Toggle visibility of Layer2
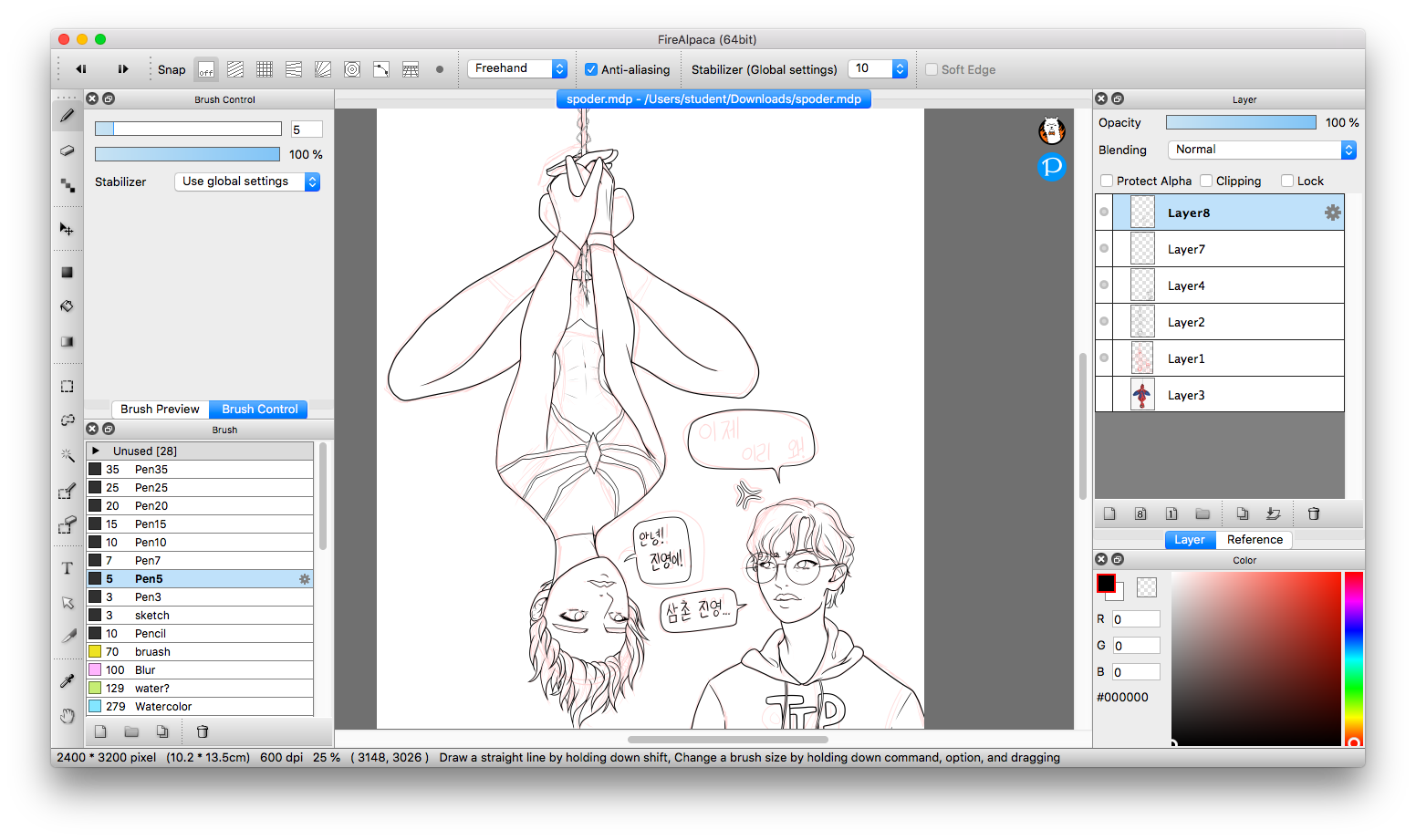The image size is (1416, 840). click(1104, 322)
